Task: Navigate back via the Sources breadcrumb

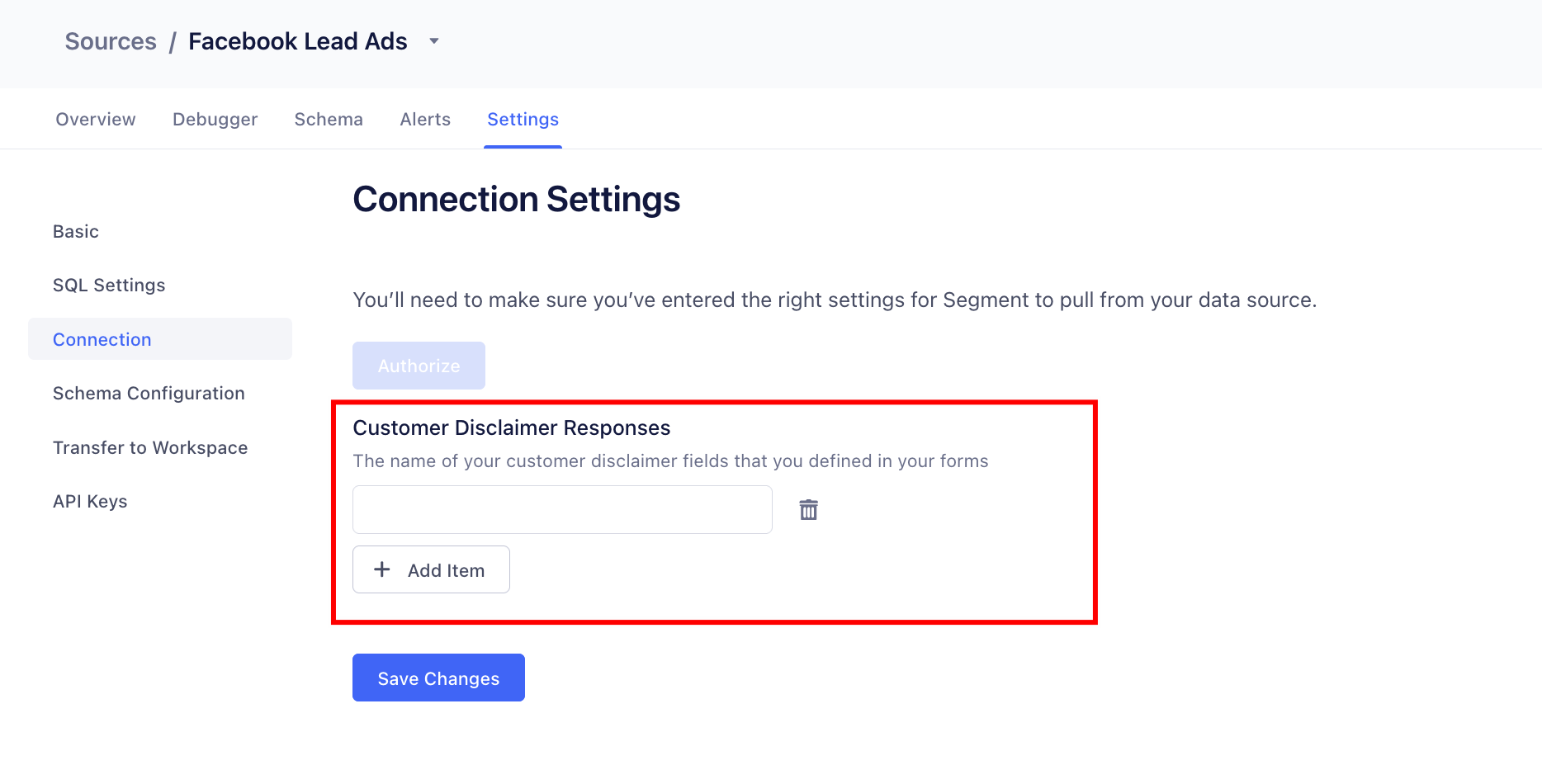Action: (x=111, y=40)
